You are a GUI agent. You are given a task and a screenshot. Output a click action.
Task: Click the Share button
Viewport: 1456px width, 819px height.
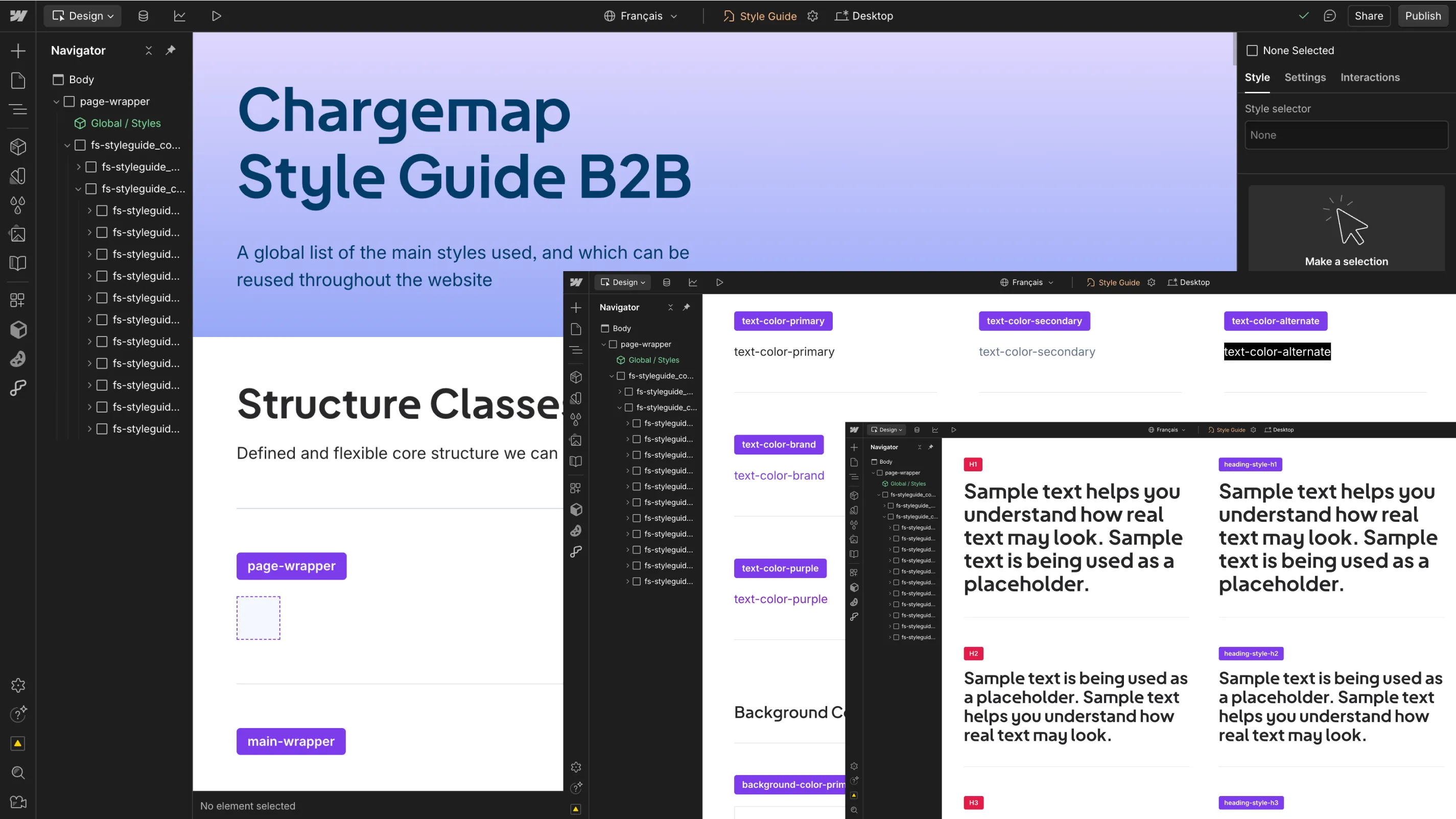[1369, 16]
